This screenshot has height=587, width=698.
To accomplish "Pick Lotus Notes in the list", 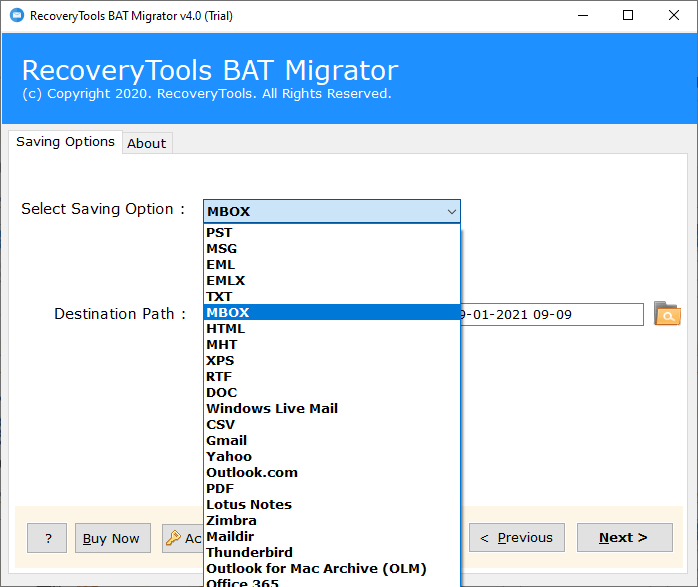I will (332, 505).
